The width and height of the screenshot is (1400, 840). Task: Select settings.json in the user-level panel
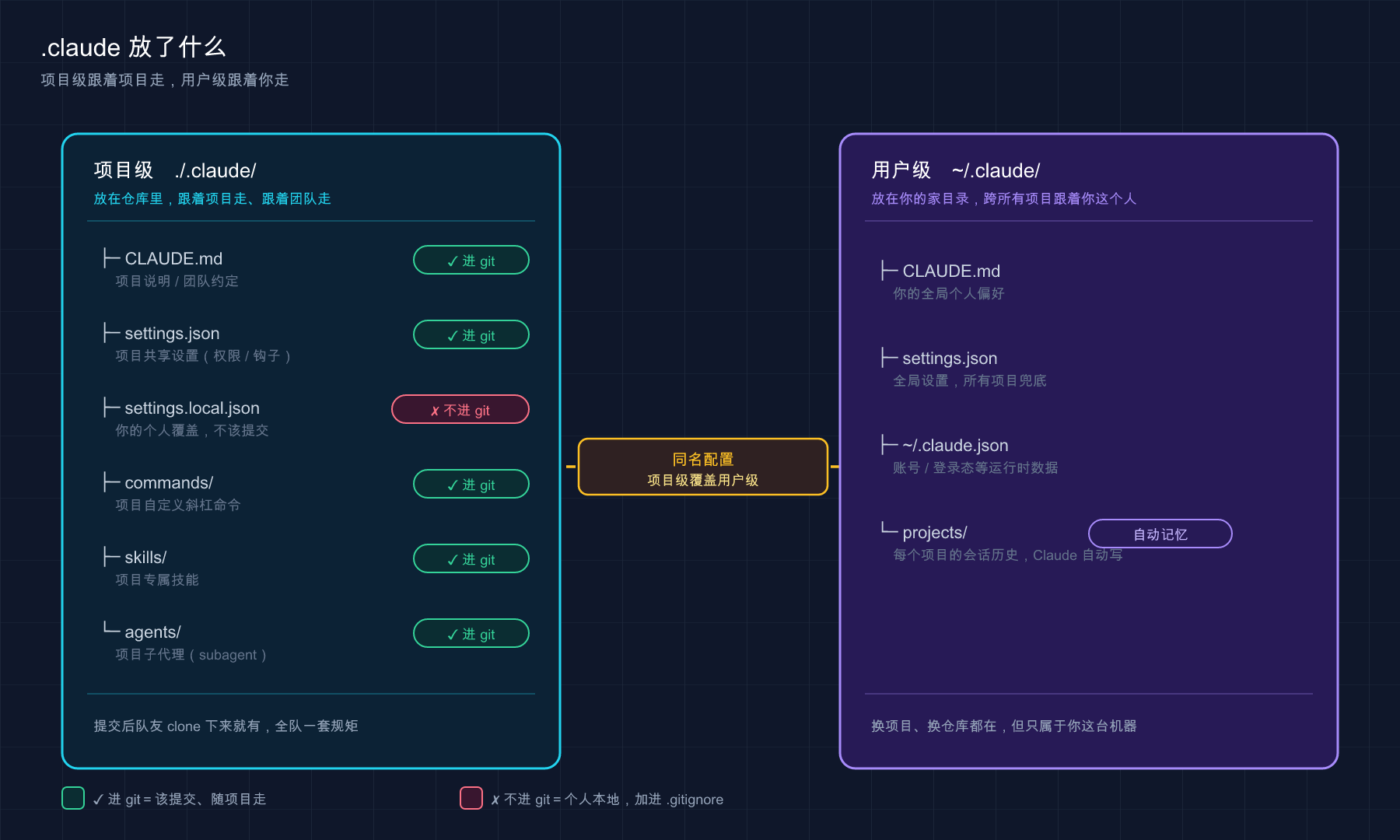(950, 359)
